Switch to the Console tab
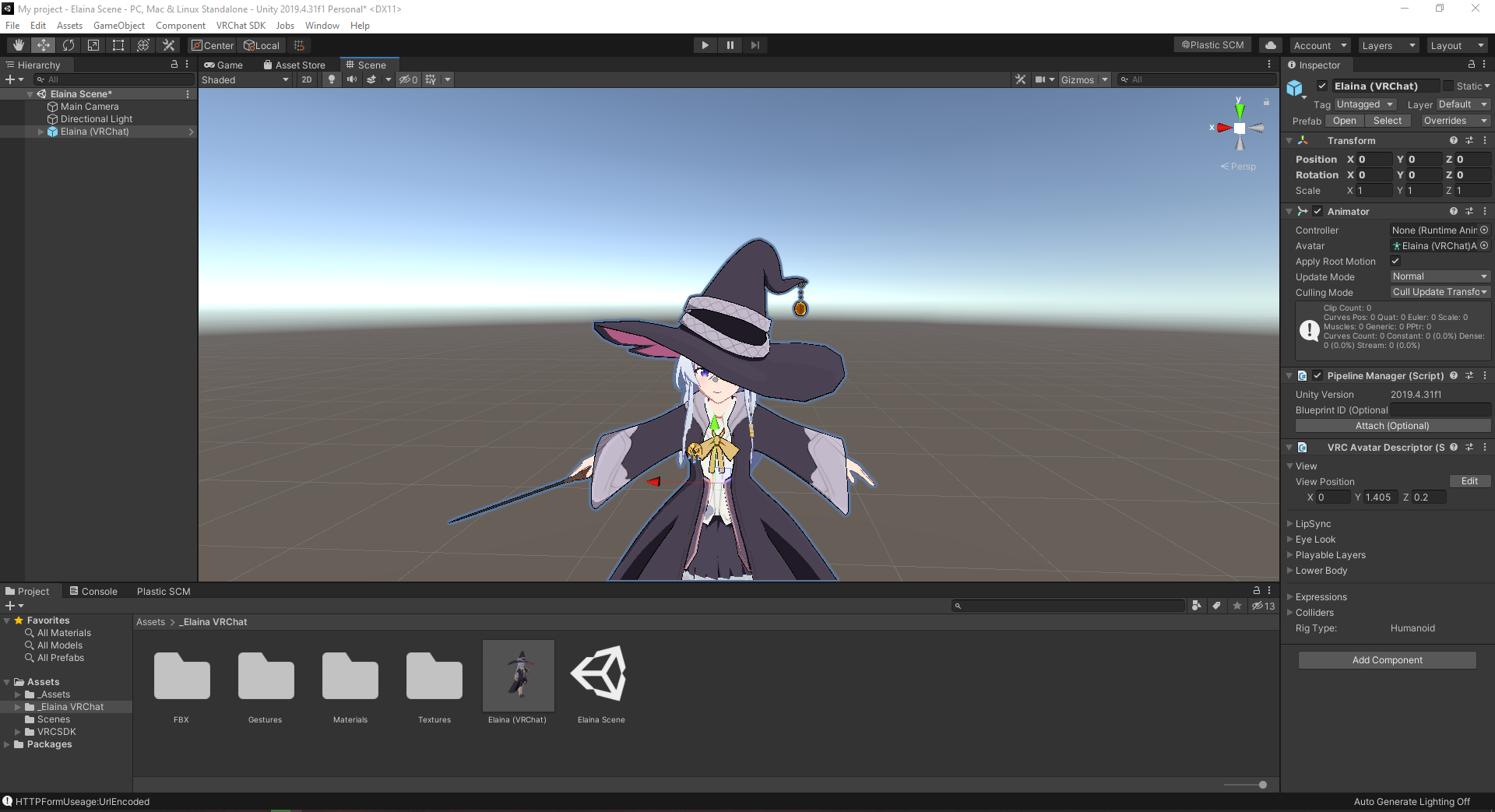The height and width of the screenshot is (812, 1495). click(93, 591)
